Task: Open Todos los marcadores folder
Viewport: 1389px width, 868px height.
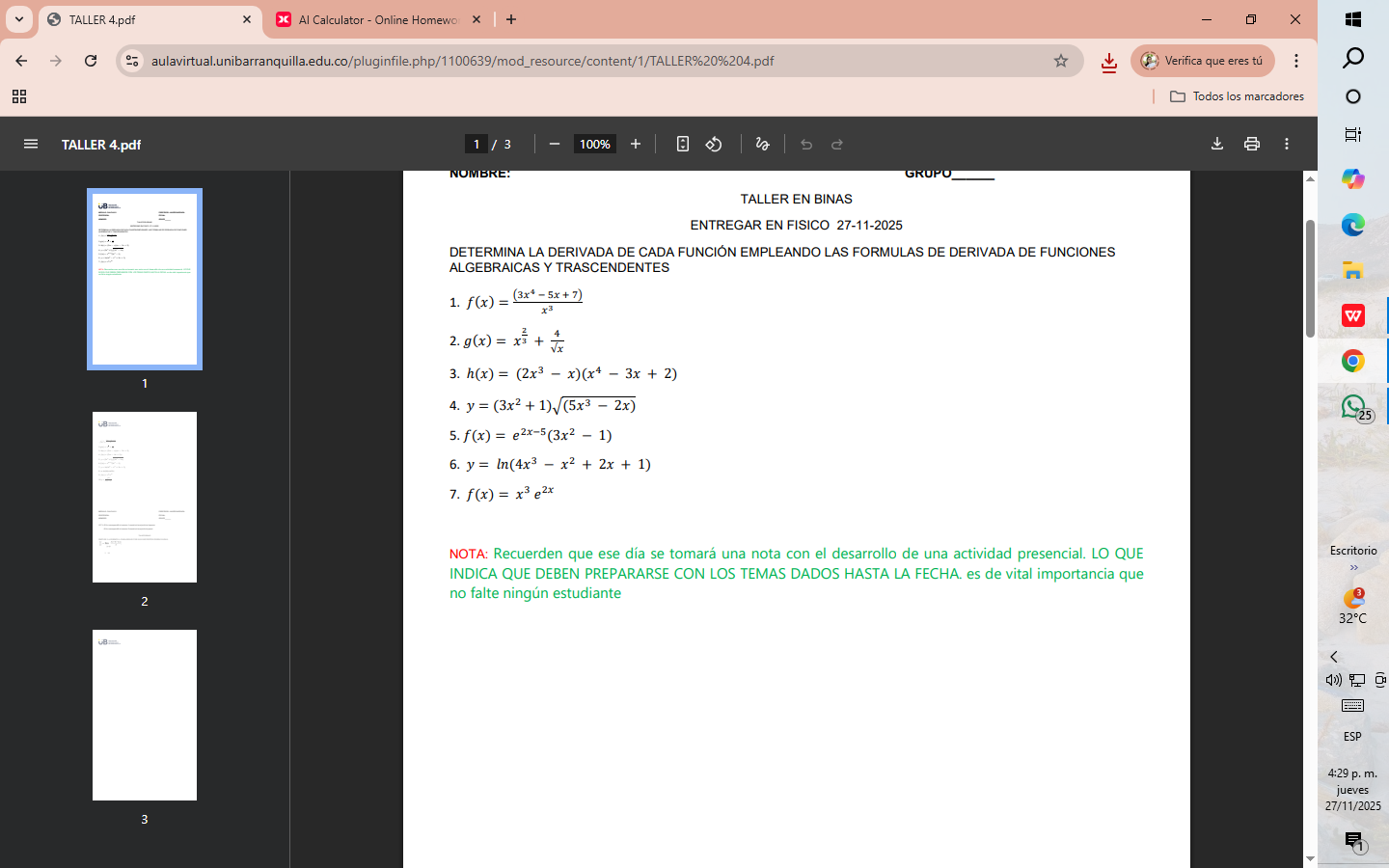Action: 1237,96
